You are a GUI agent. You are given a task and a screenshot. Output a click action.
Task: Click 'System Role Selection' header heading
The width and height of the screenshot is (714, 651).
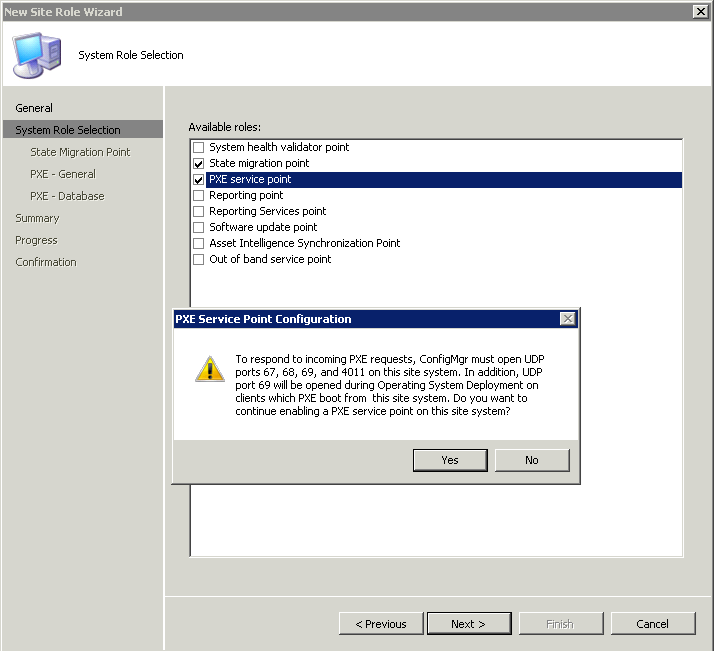pos(131,55)
